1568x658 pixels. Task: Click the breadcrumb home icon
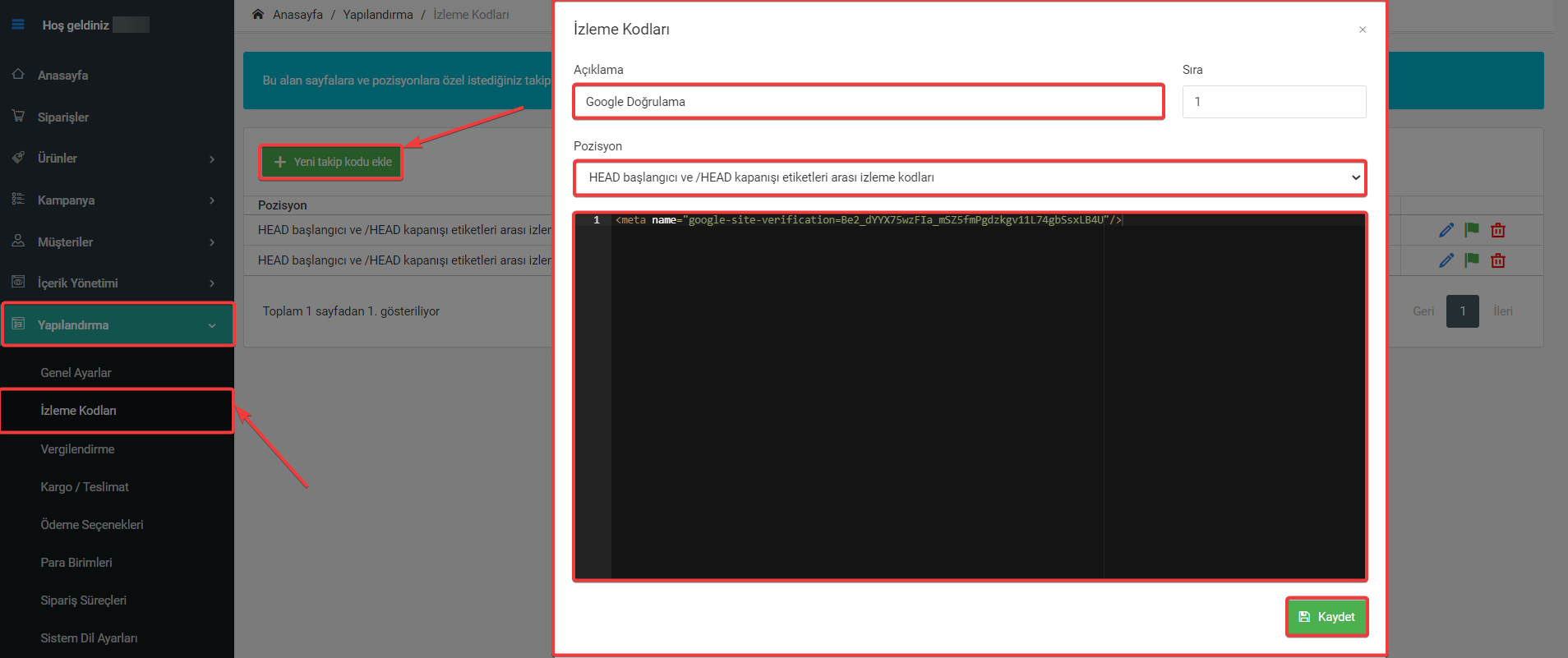pyautogui.click(x=258, y=14)
